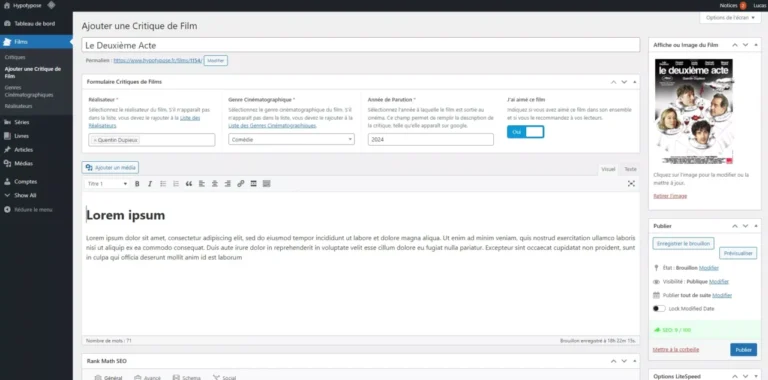Image resolution: width=768 pixels, height=380 pixels.
Task: Open Critiques in the Films submenu
Action: click(15, 57)
